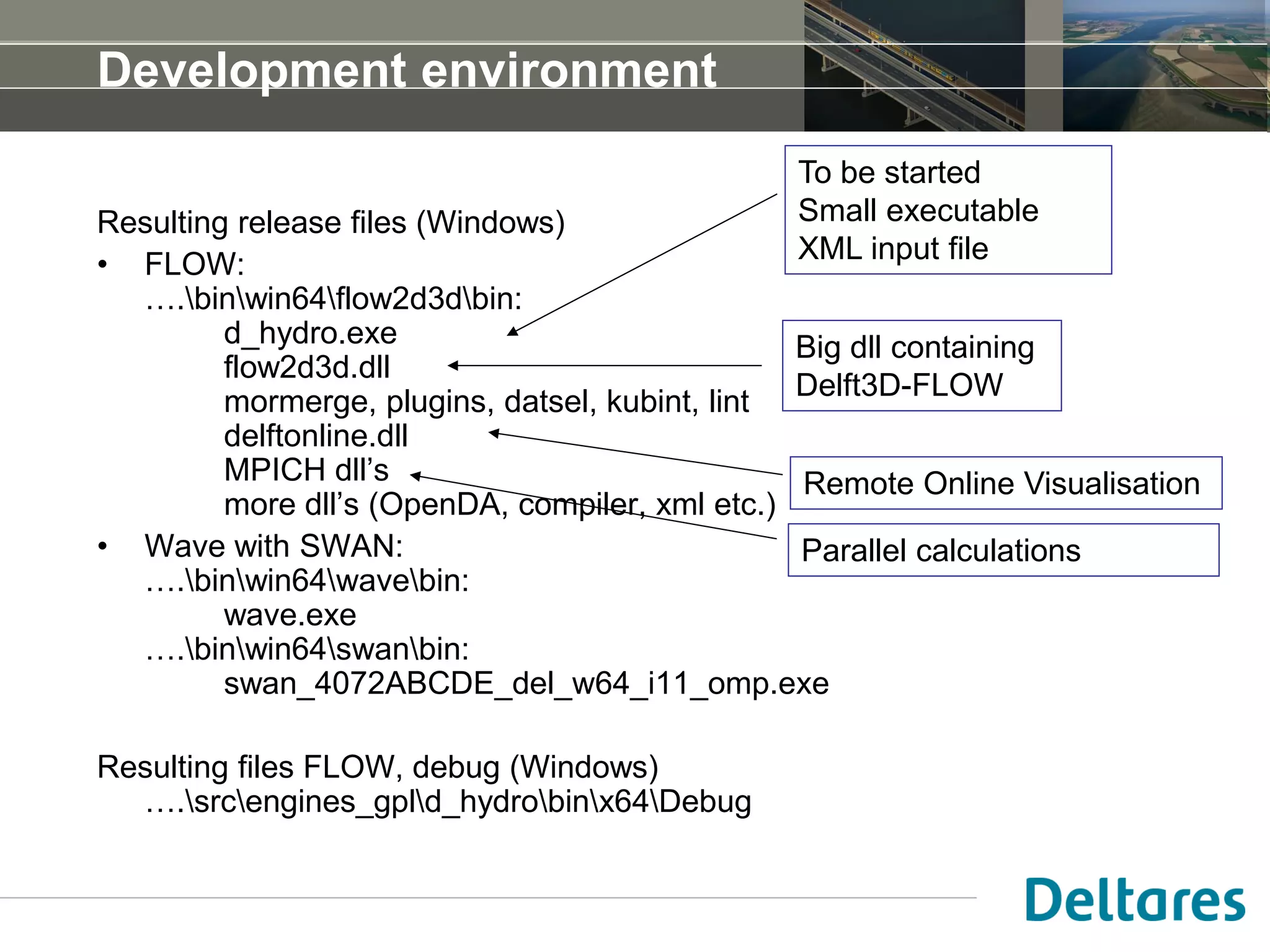Select the 'Remote Online Visualisation' callout text
1270x952 pixels.
1002,483
